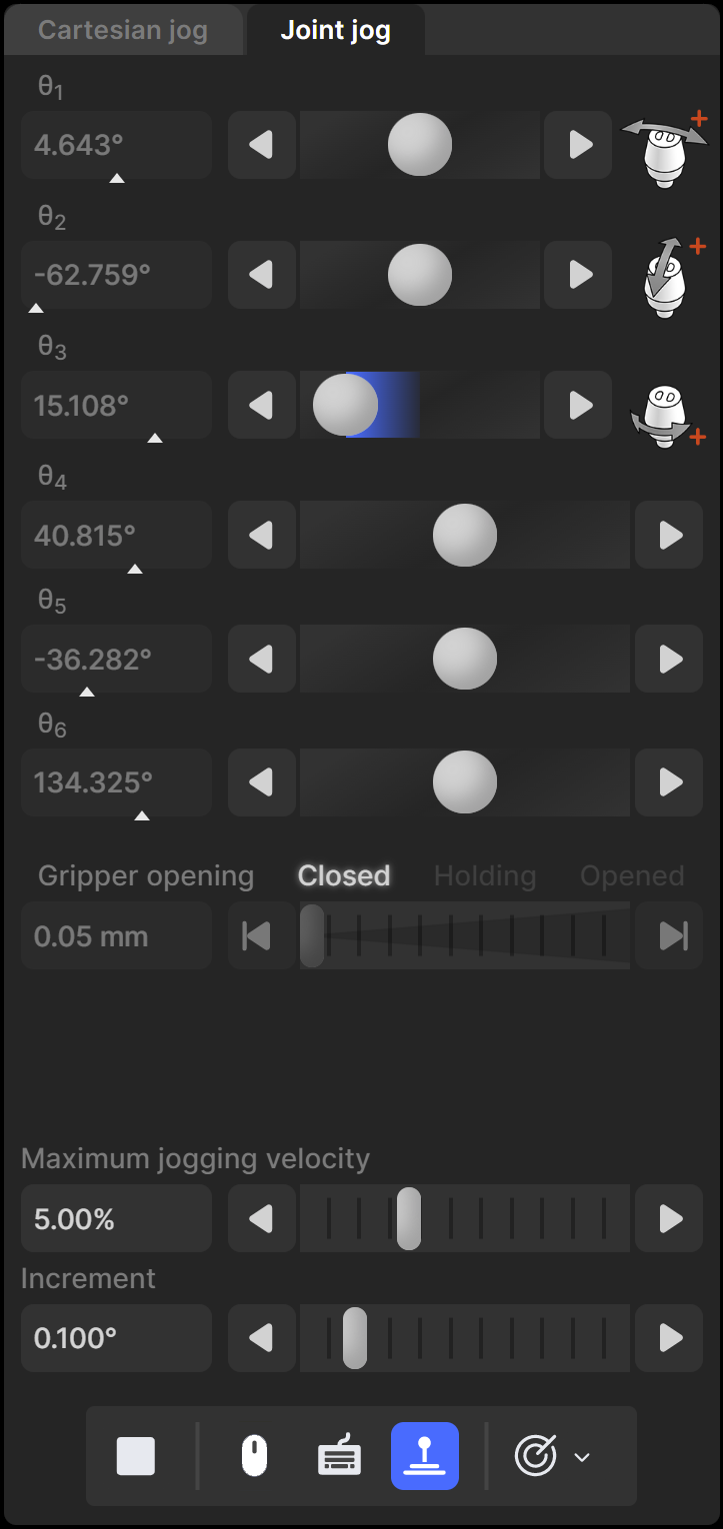Screen dimensions: 723x1529
Task: Click the Opened gripper state label
Action: pos(632,876)
